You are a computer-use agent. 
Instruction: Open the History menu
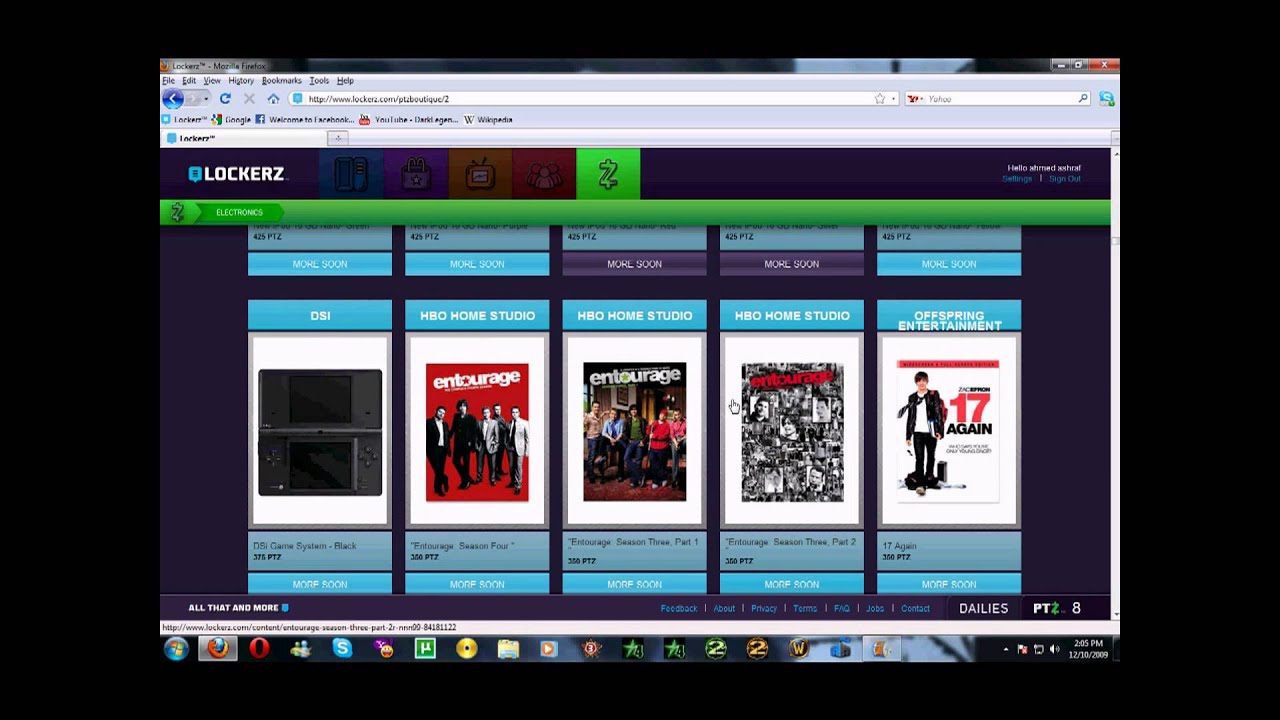241,81
